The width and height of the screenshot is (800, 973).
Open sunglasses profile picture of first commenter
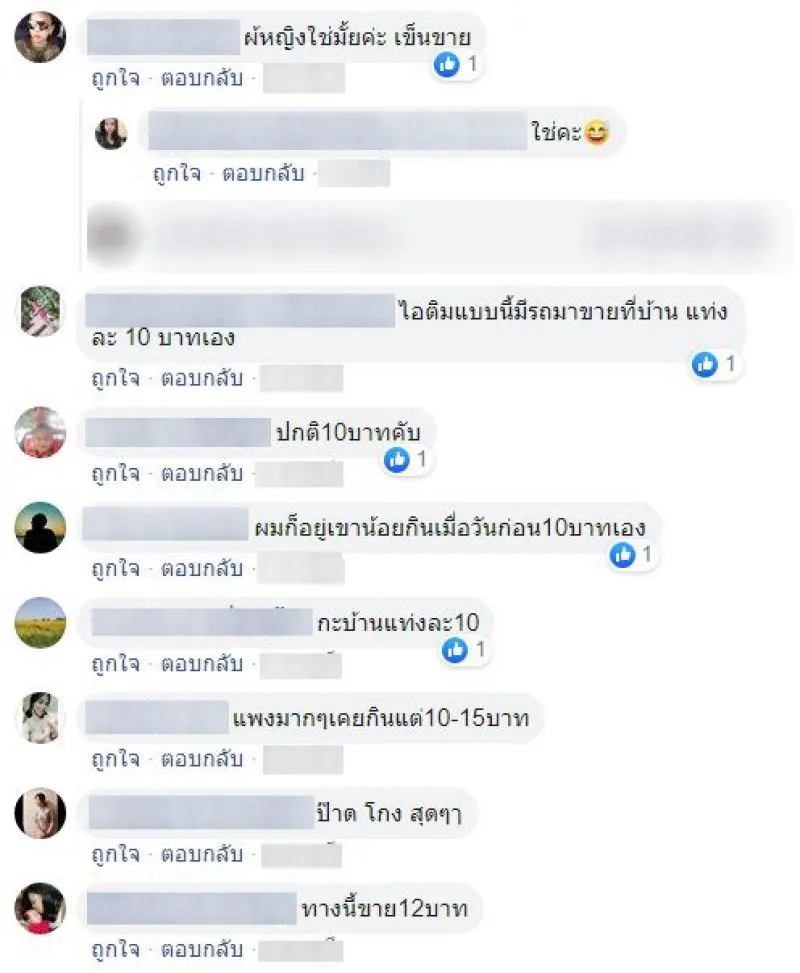40,37
